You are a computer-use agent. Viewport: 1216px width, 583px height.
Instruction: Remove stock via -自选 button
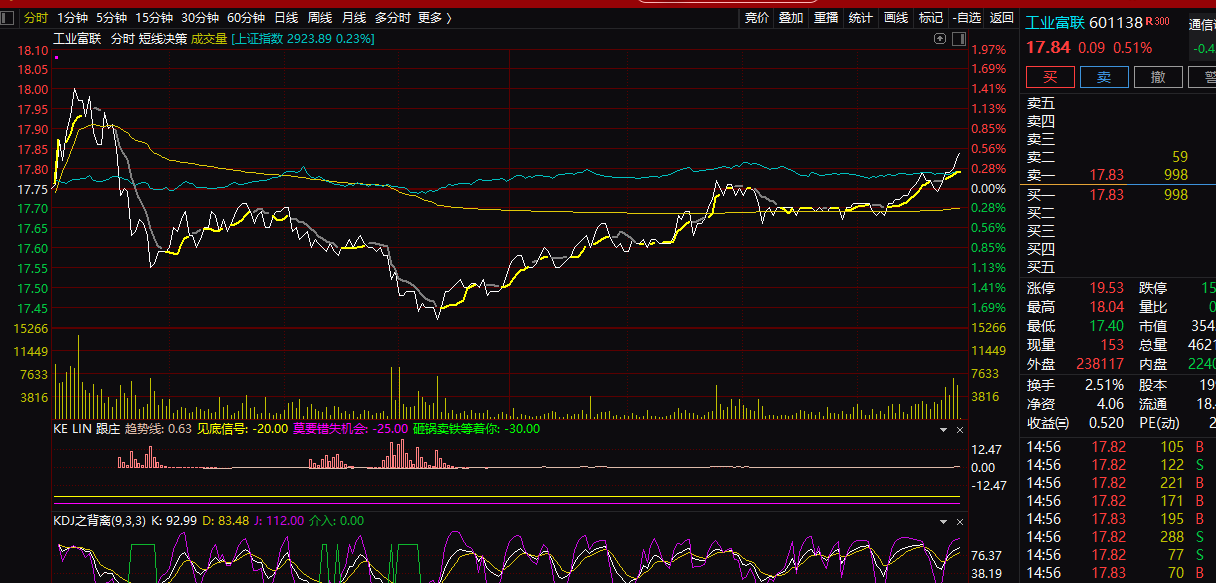click(966, 18)
